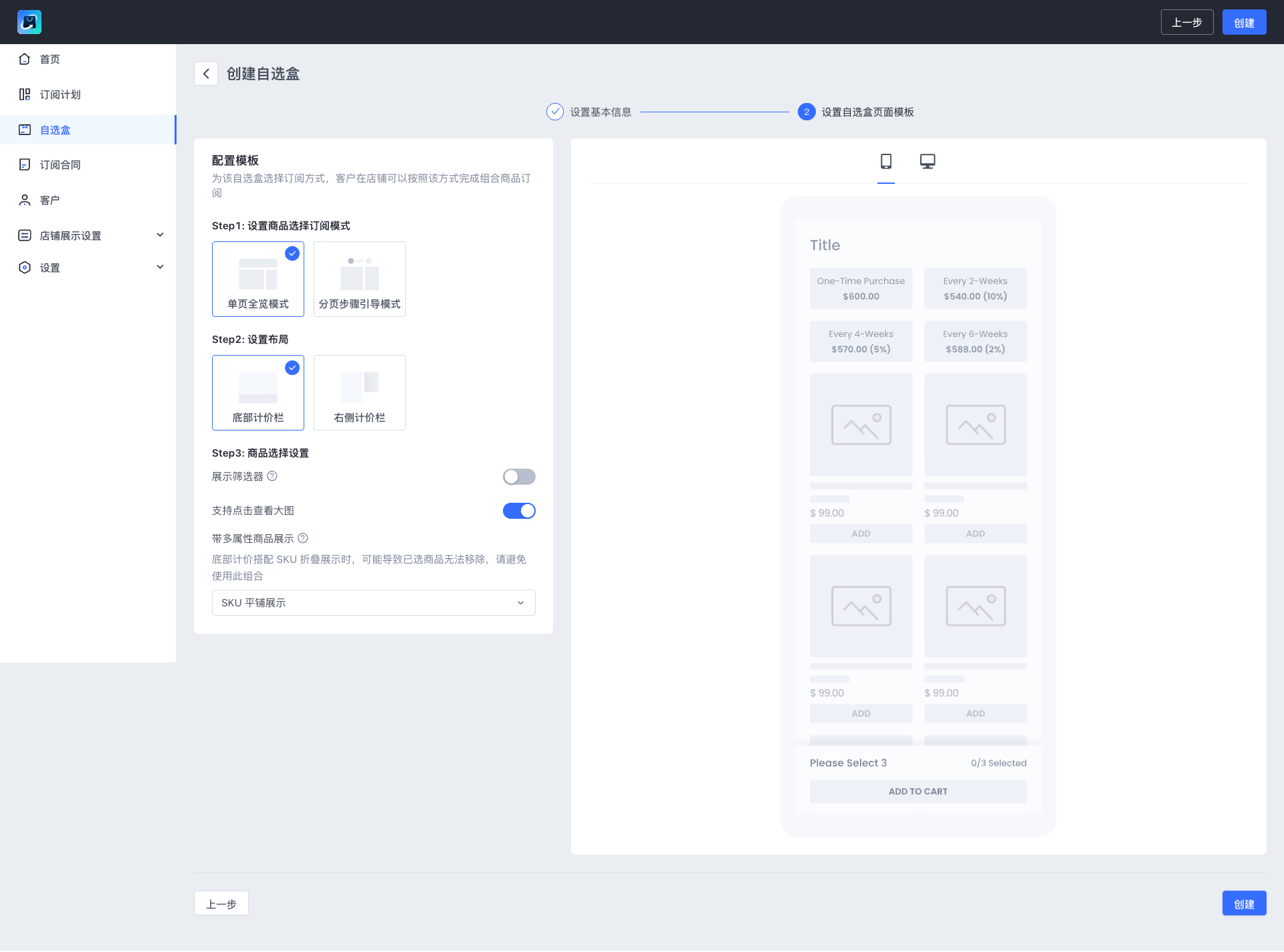Click help icon next to 展示筛选器
1284x952 pixels.
click(x=272, y=476)
